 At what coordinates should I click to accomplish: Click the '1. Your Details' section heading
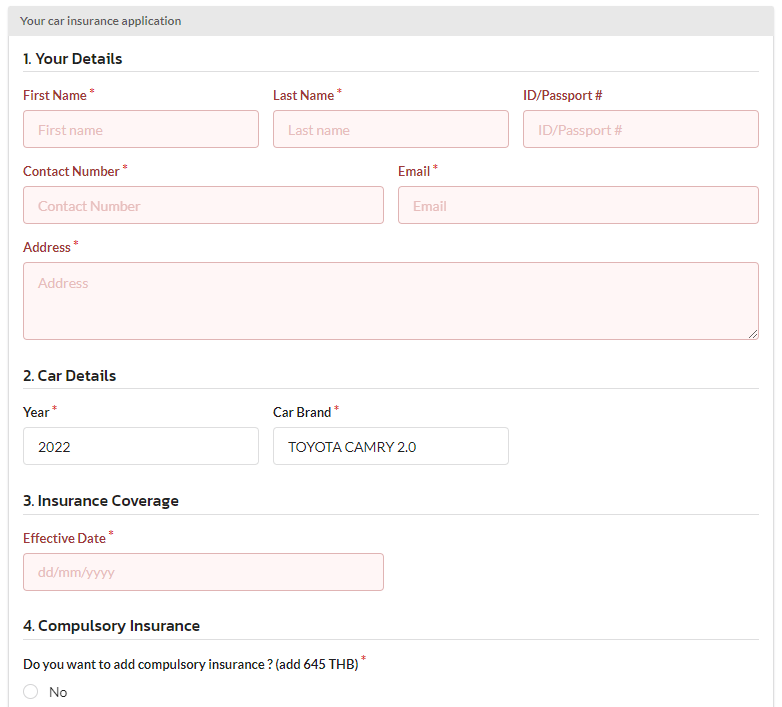(x=72, y=59)
